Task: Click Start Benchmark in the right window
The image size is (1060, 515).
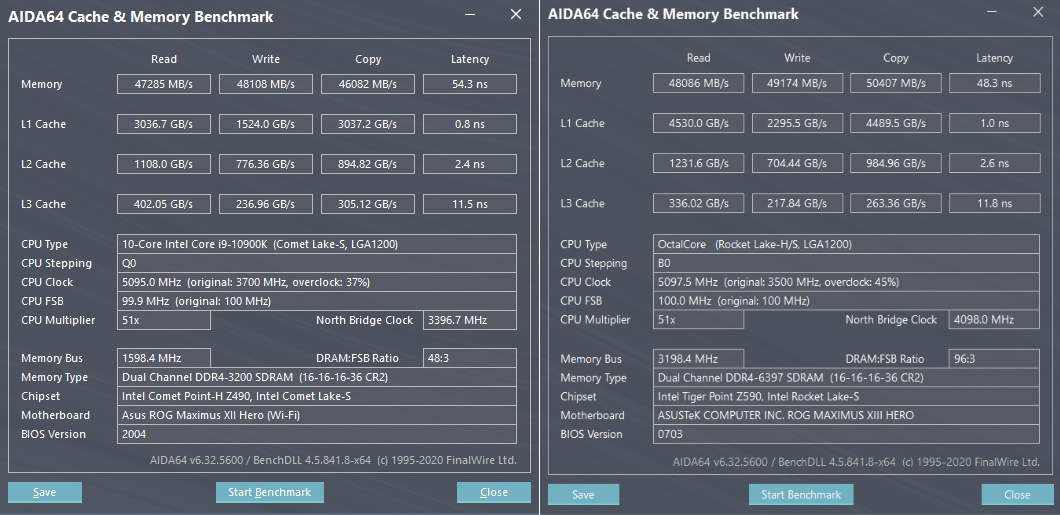Action: coord(801,495)
